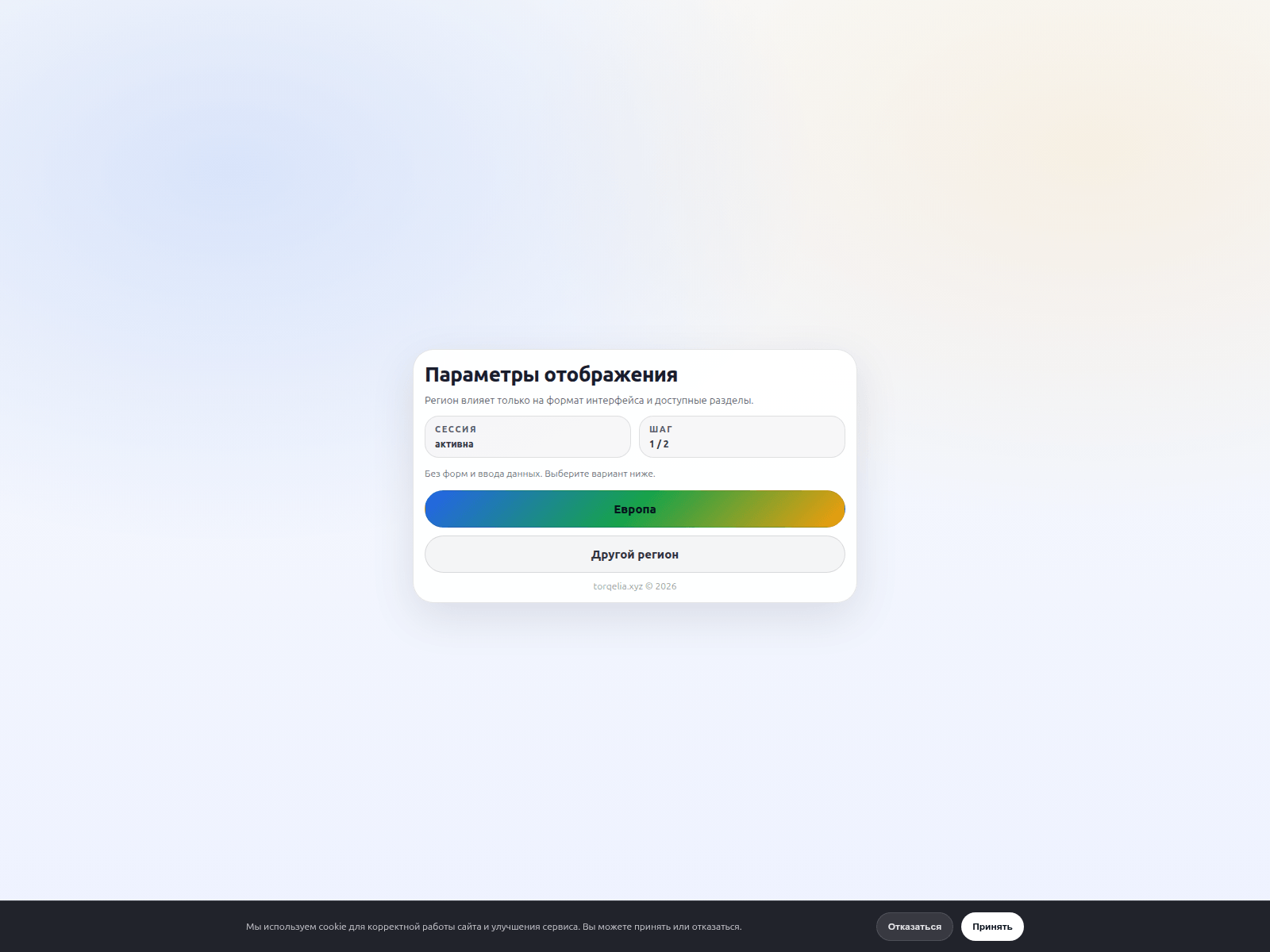Click the word 'cookie' in the banner
This screenshot has width=1270, height=952.
click(x=333, y=927)
